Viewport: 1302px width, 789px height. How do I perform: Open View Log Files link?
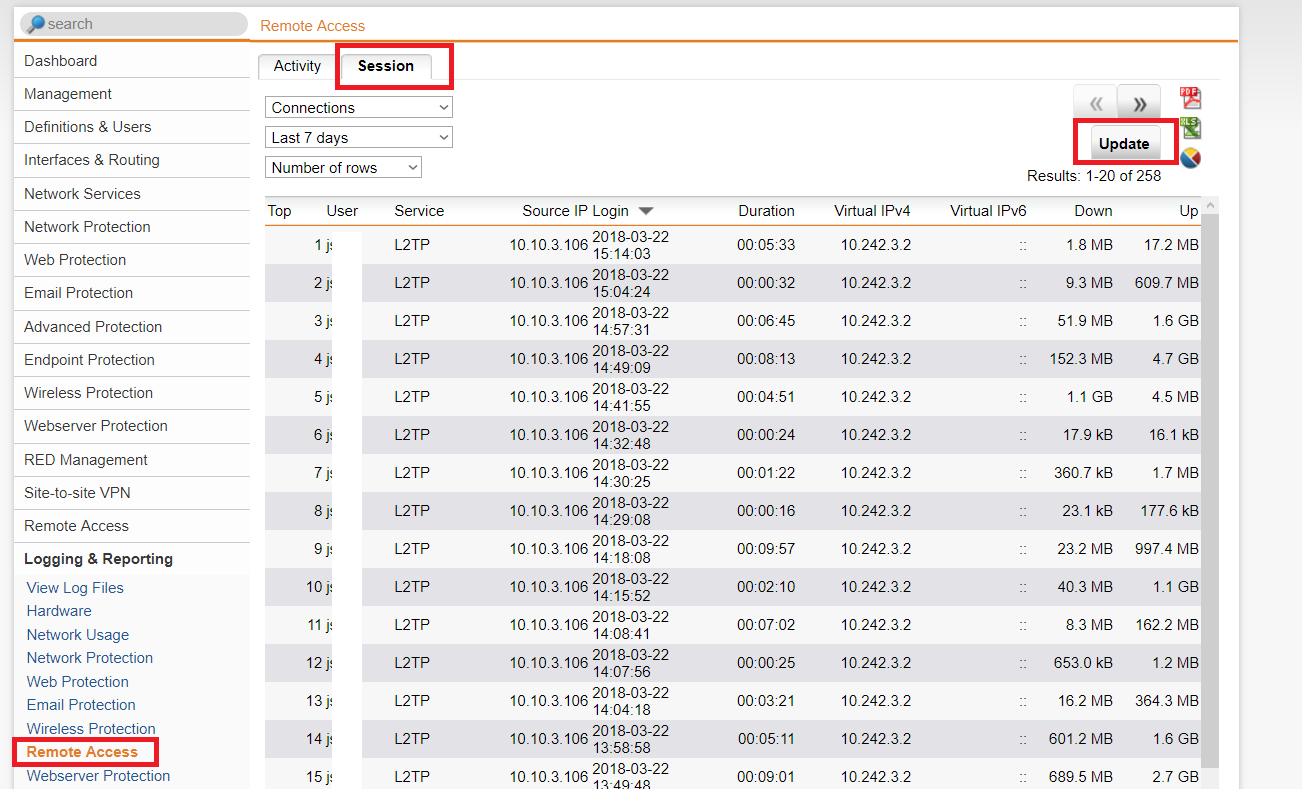tap(75, 588)
